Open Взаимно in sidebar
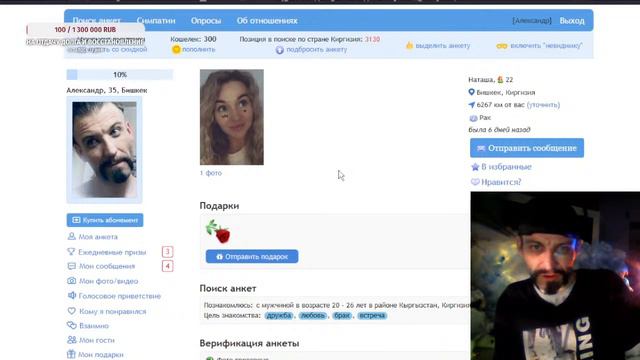The width and height of the screenshot is (640, 360). [94, 326]
